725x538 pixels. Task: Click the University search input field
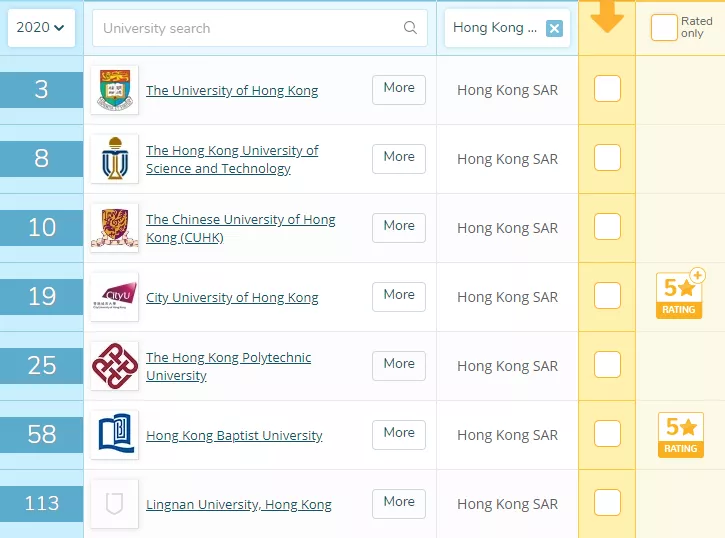tap(250, 28)
